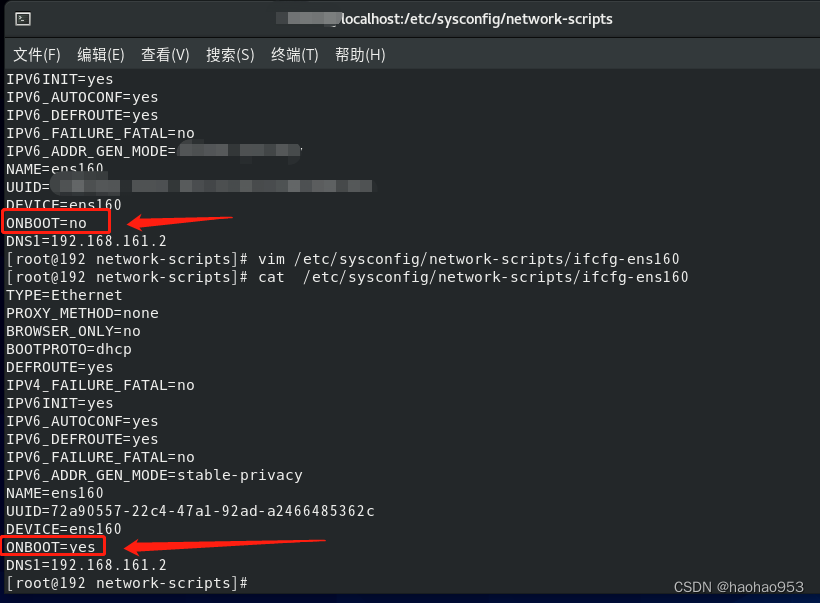Open the 查看(V) menu
Image resolution: width=820 pixels, height=603 pixels.
[x=165, y=55]
